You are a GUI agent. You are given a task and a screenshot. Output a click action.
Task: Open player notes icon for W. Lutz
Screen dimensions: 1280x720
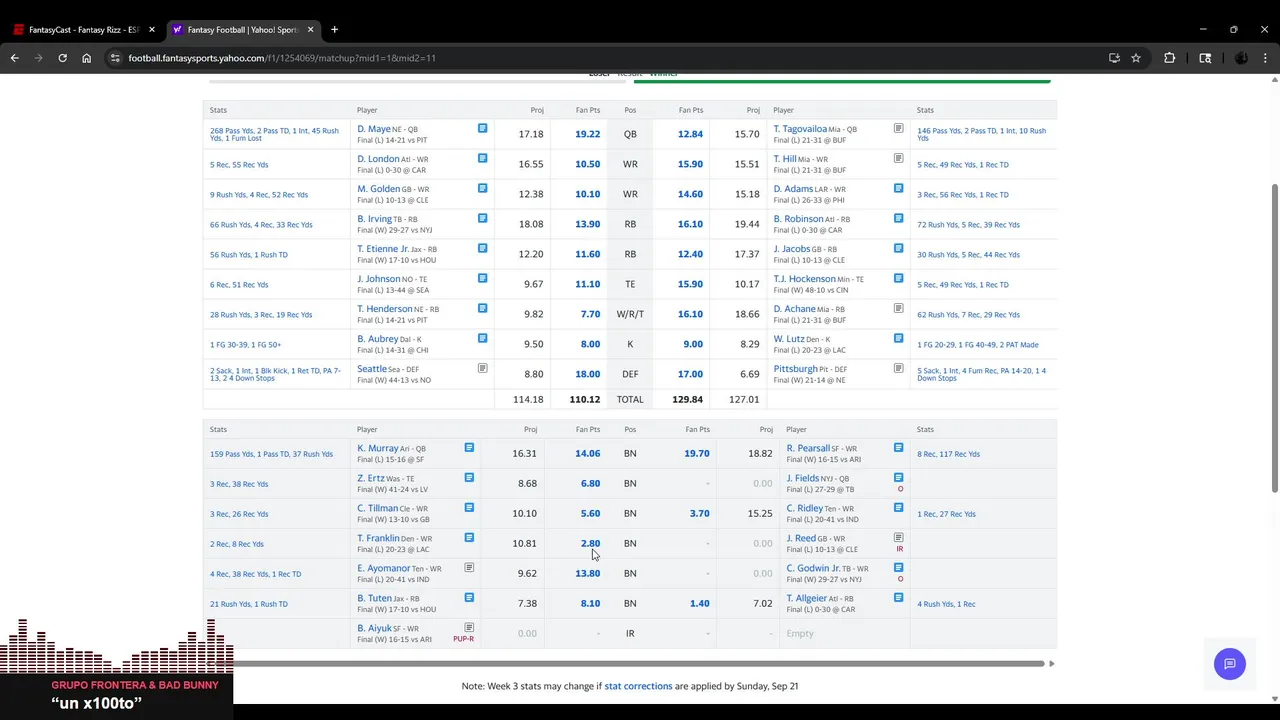(x=898, y=338)
